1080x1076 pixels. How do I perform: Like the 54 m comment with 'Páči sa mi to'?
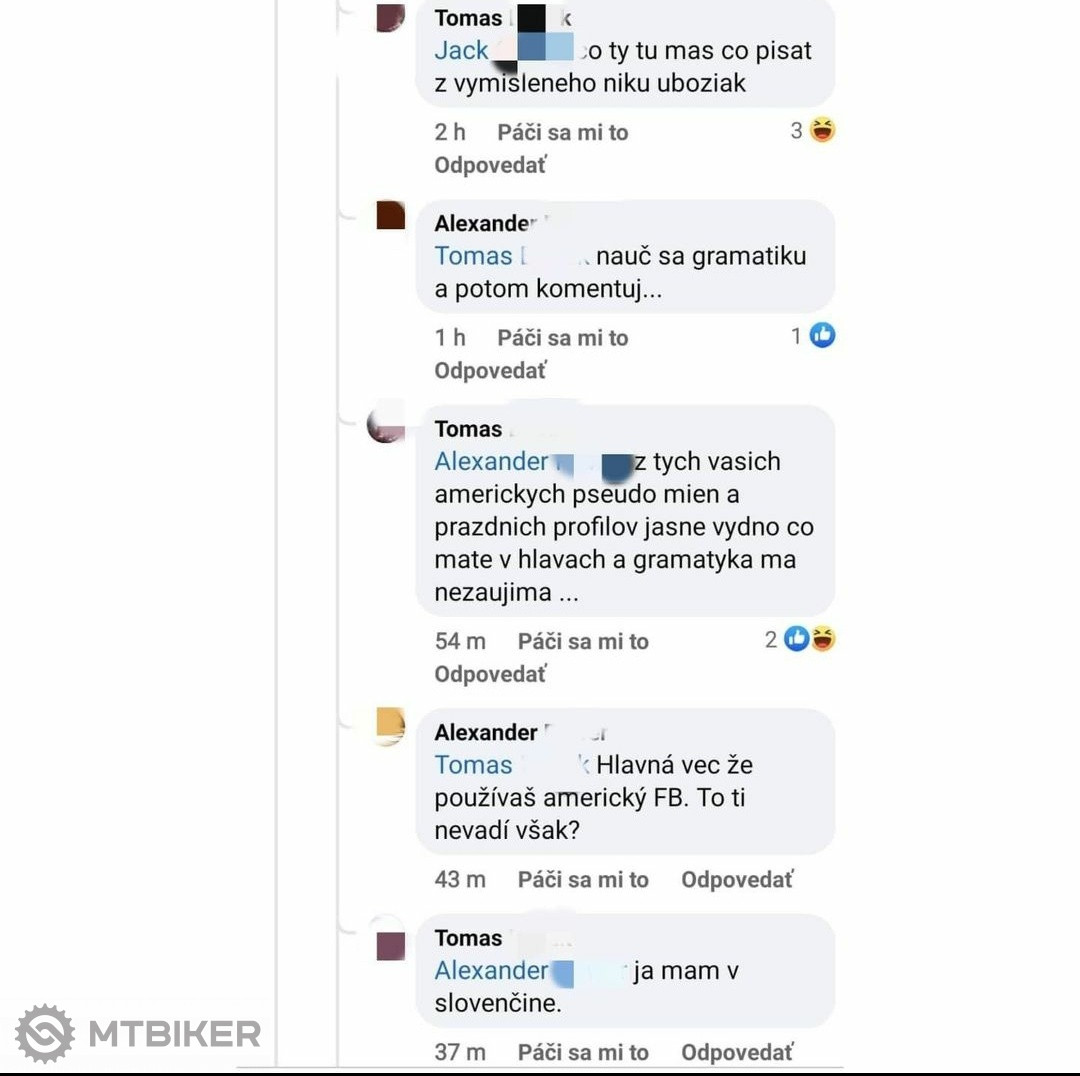point(583,641)
